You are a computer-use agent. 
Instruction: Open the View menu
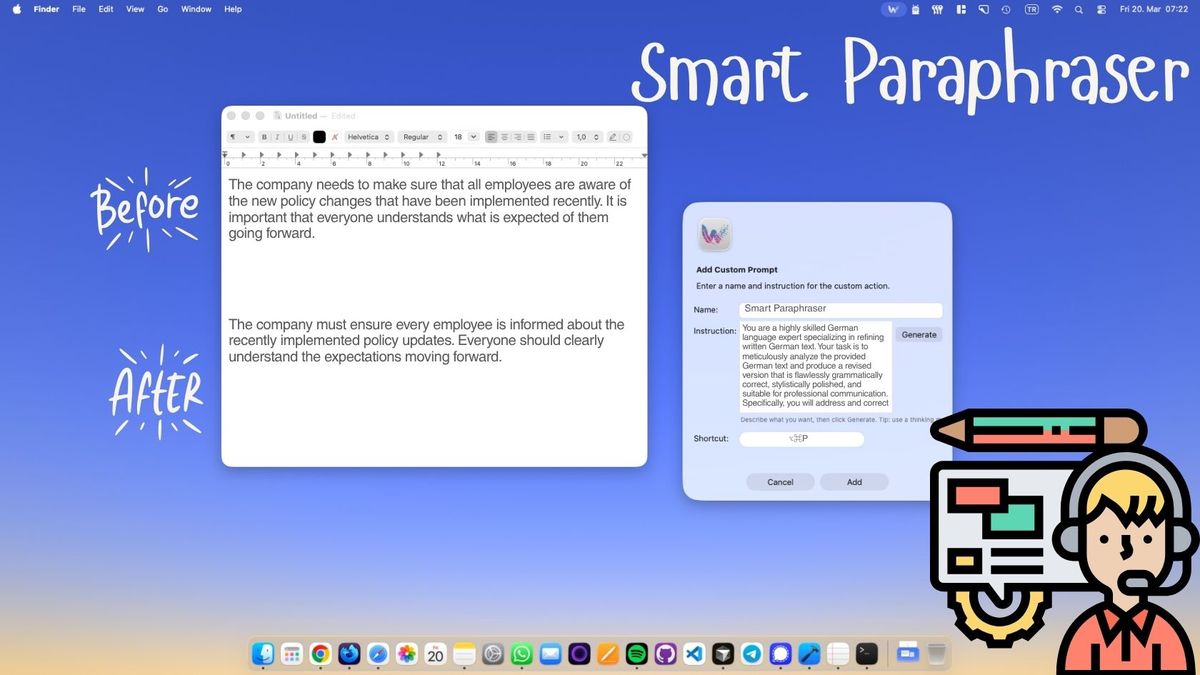(135, 9)
